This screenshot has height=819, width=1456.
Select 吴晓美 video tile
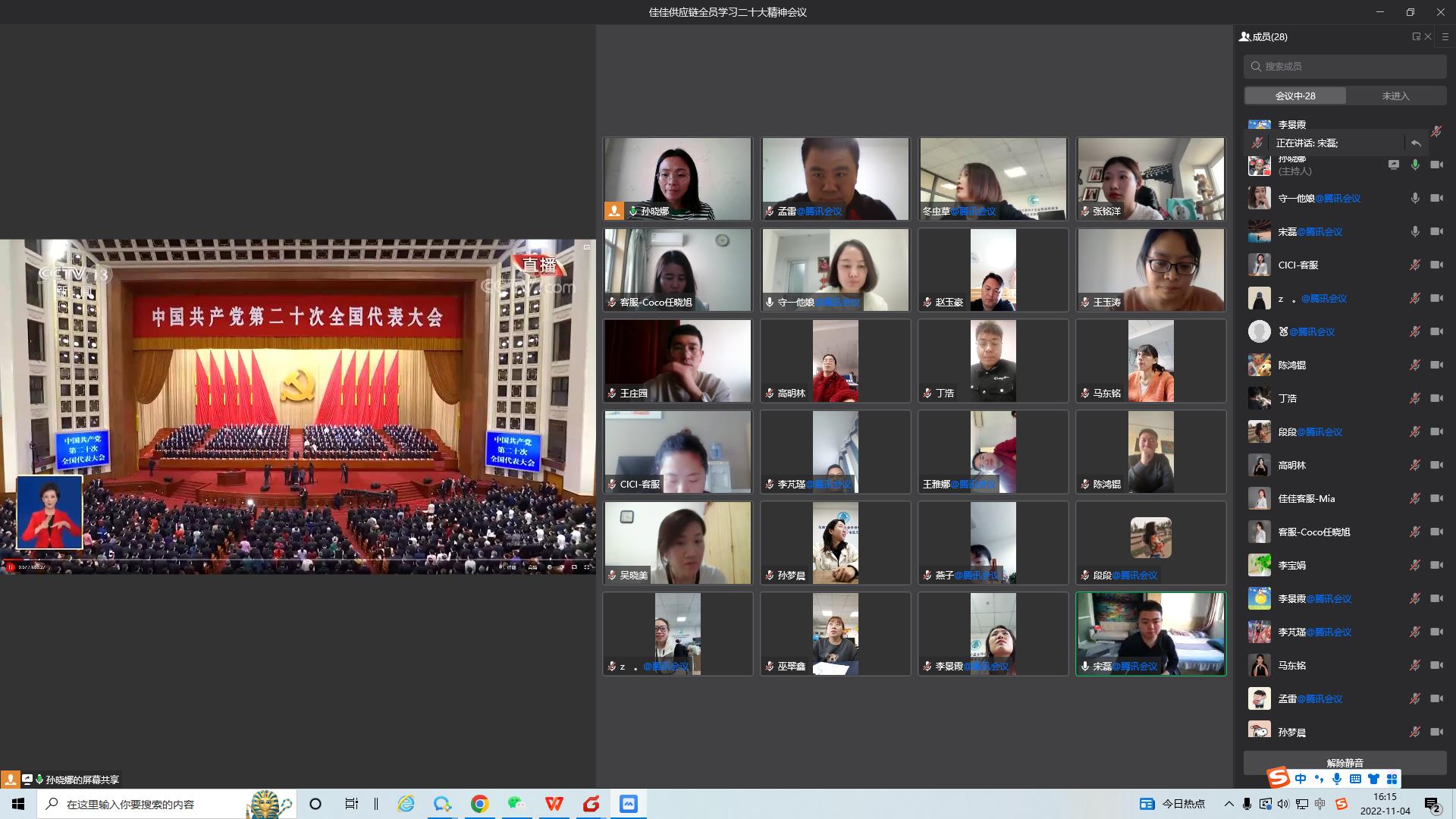(x=678, y=543)
